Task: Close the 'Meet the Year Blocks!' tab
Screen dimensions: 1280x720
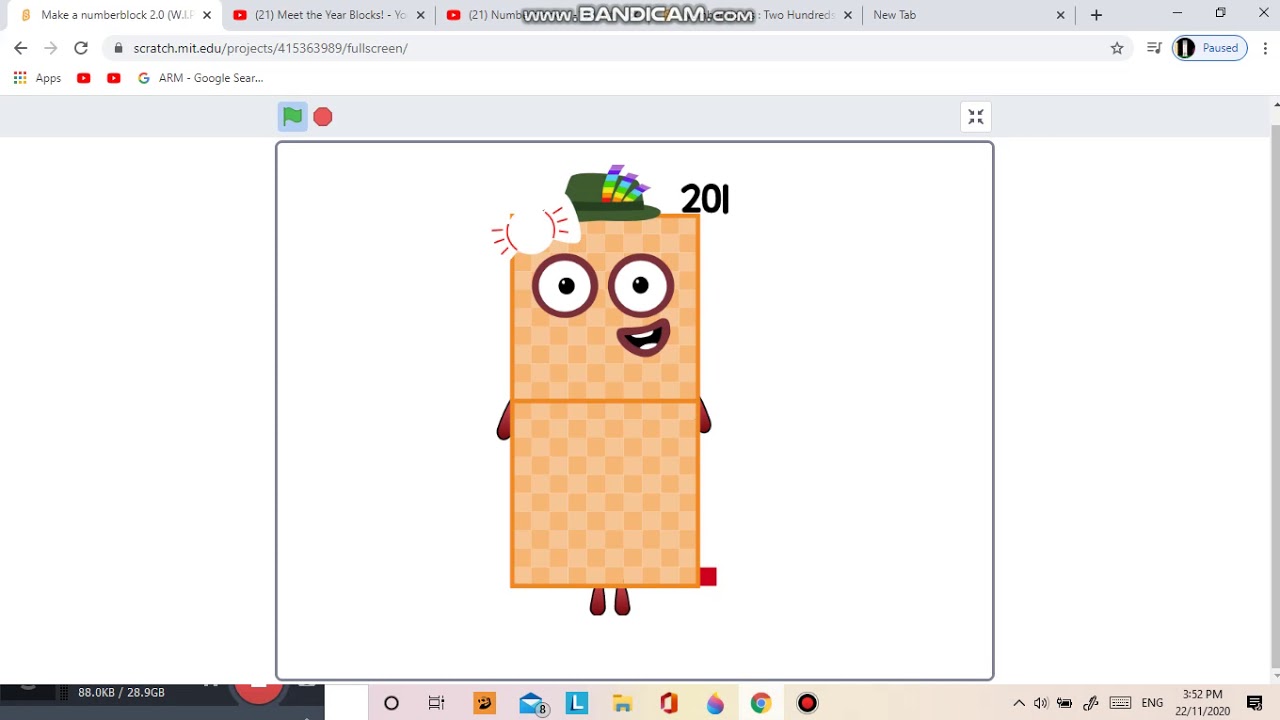Action: point(420,15)
